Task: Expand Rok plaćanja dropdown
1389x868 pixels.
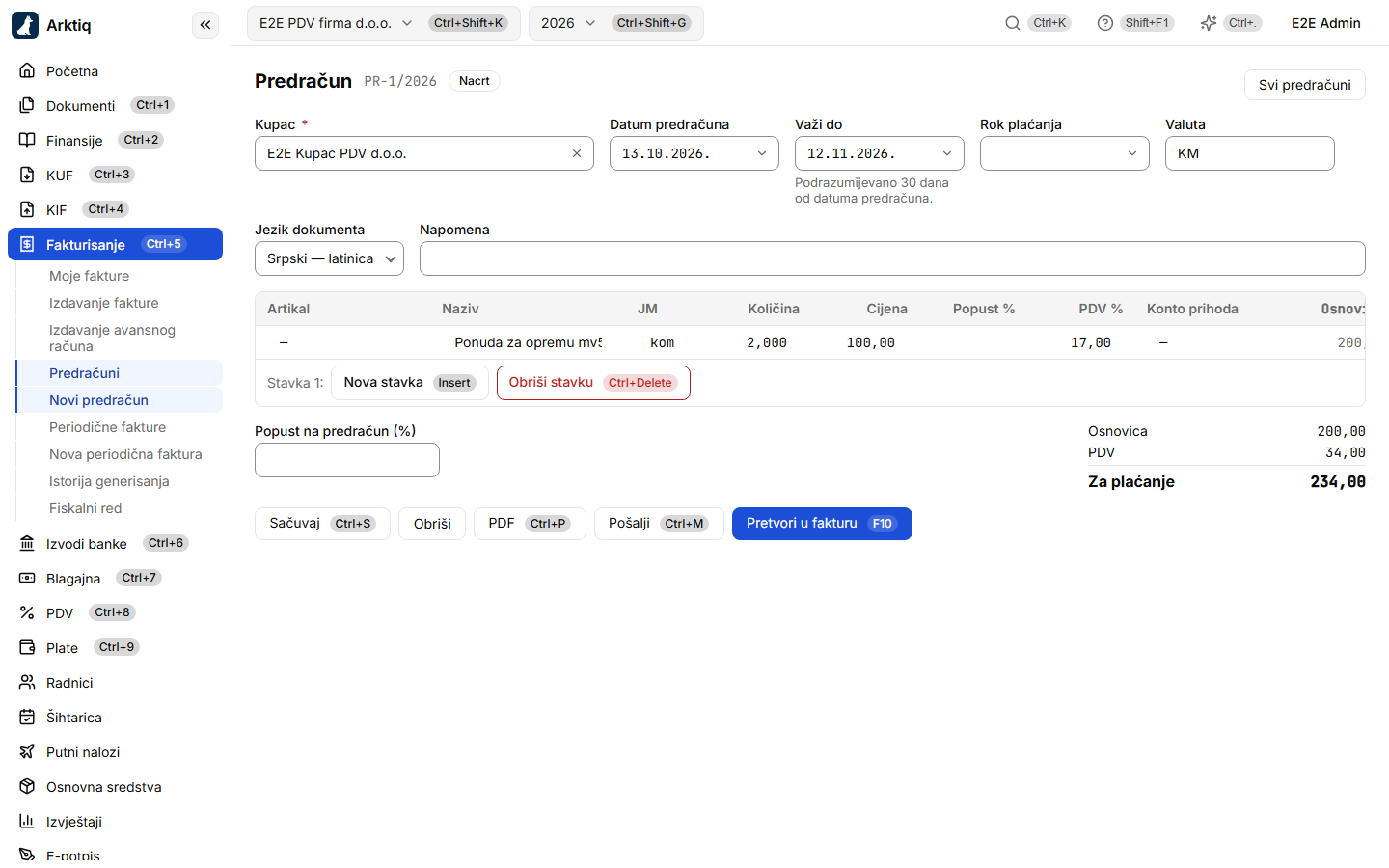Action: coord(1065,153)
